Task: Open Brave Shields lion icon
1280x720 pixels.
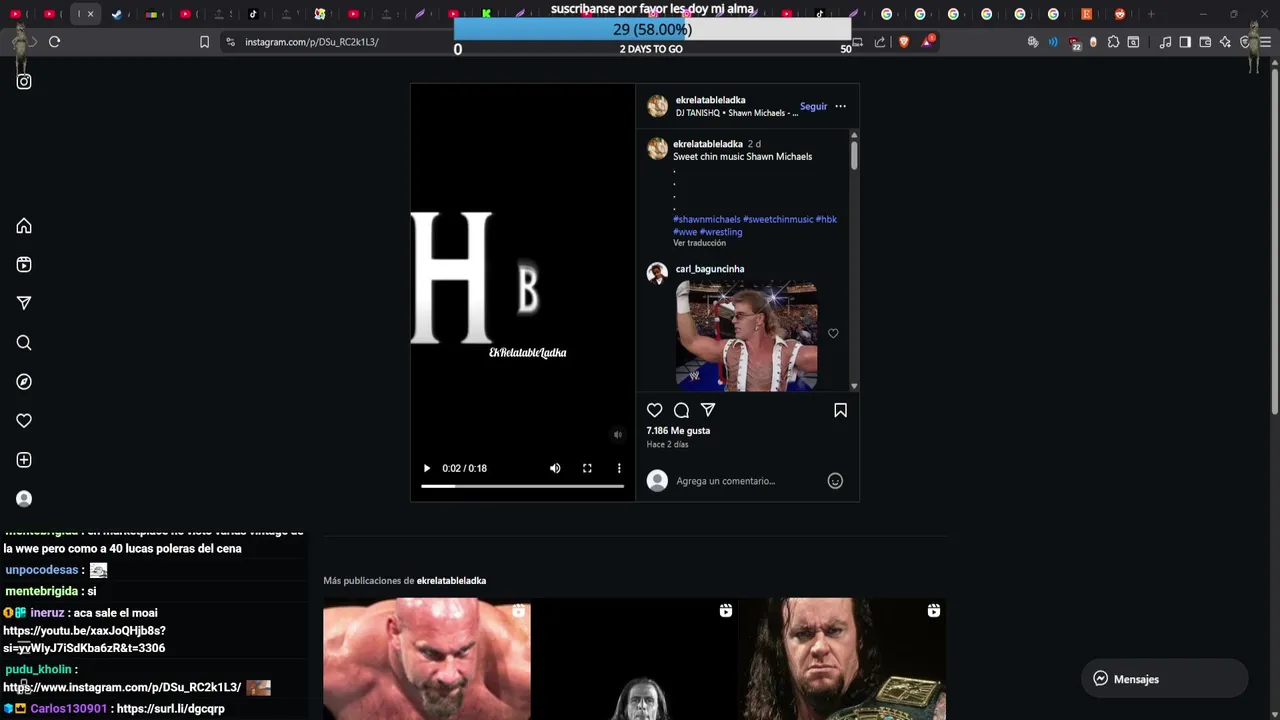Action: coord(904,42)
